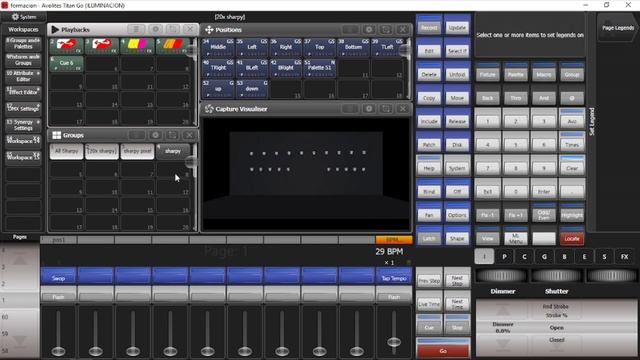
Task: Click the Dimmer encoder wheel
Action: 502,276
